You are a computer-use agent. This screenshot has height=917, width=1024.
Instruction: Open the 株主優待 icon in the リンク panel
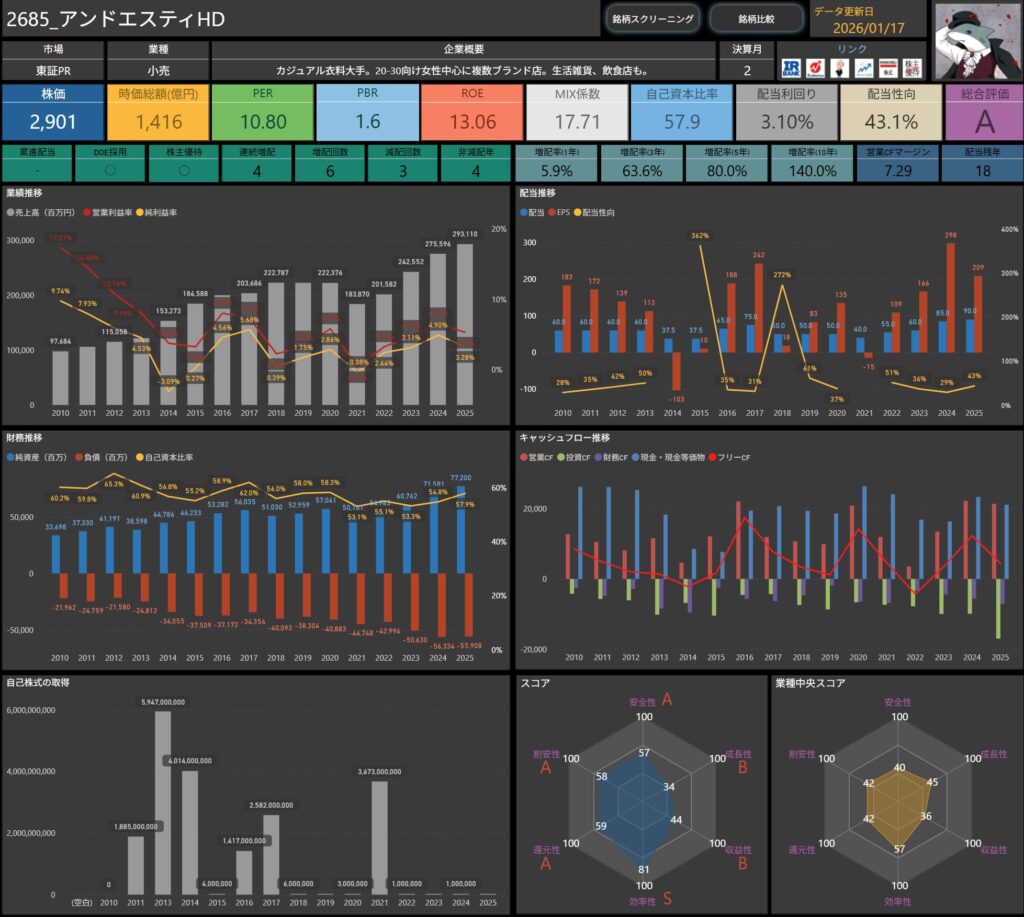click(x=913, y=68)
